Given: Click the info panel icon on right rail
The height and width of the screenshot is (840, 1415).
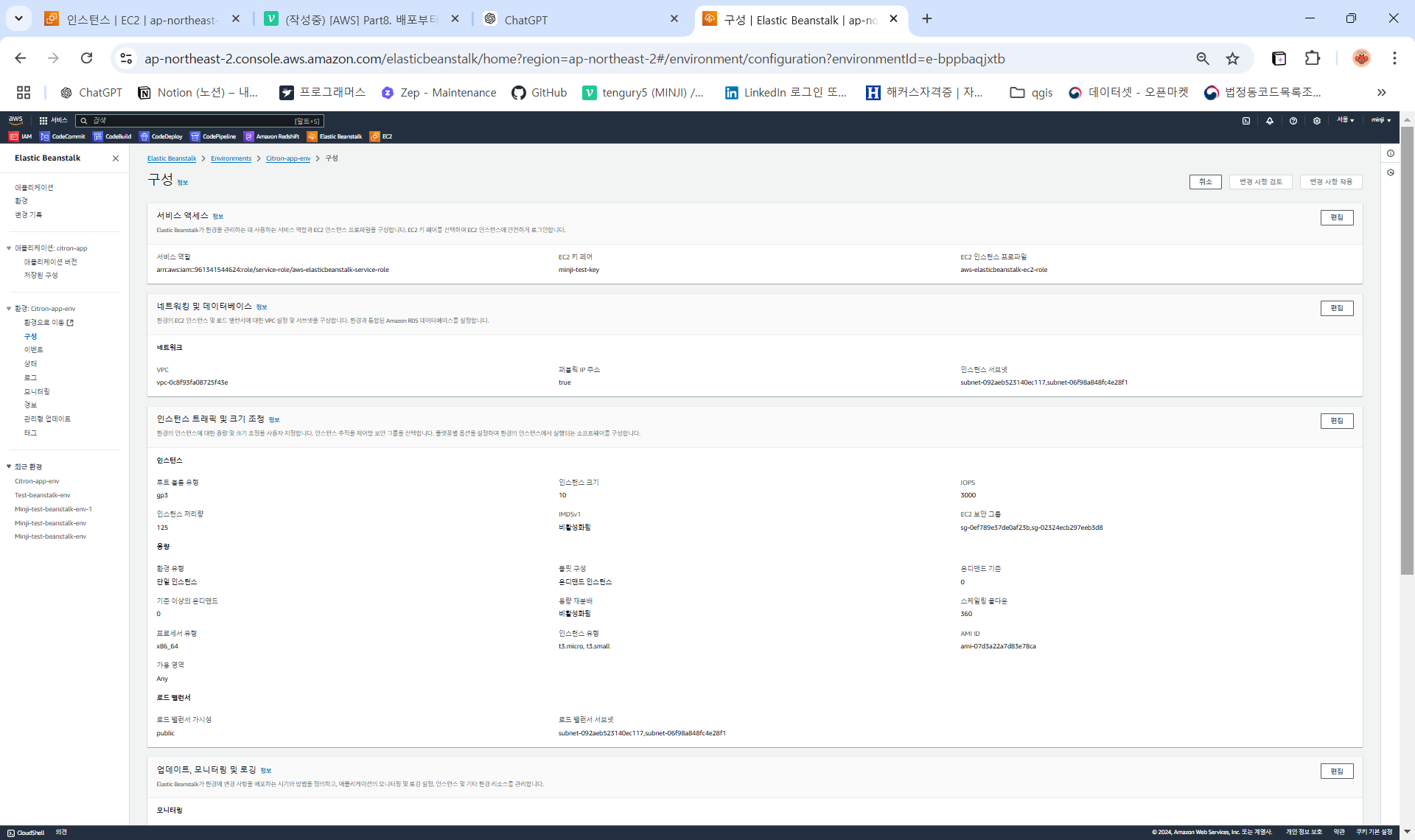Looking at the screenshot, I should 1391,154.
